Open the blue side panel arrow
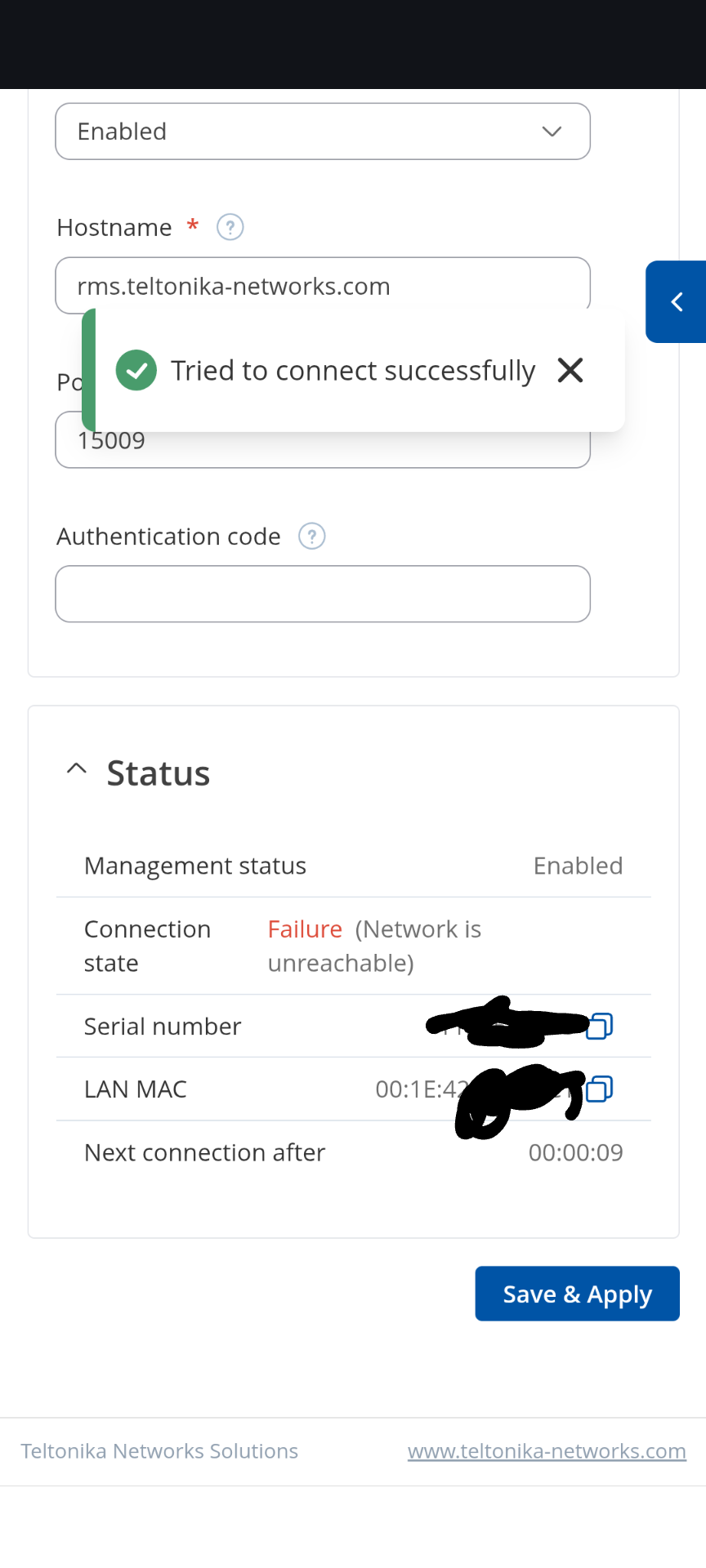The height and width of the screenshot is (1568, 706). point(676,301)
